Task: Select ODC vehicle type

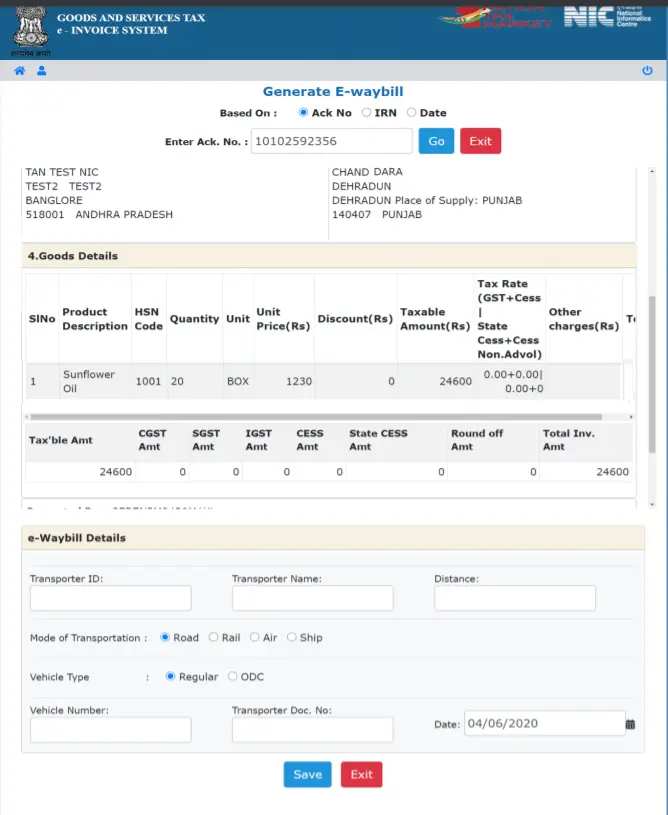Action: 233,677
